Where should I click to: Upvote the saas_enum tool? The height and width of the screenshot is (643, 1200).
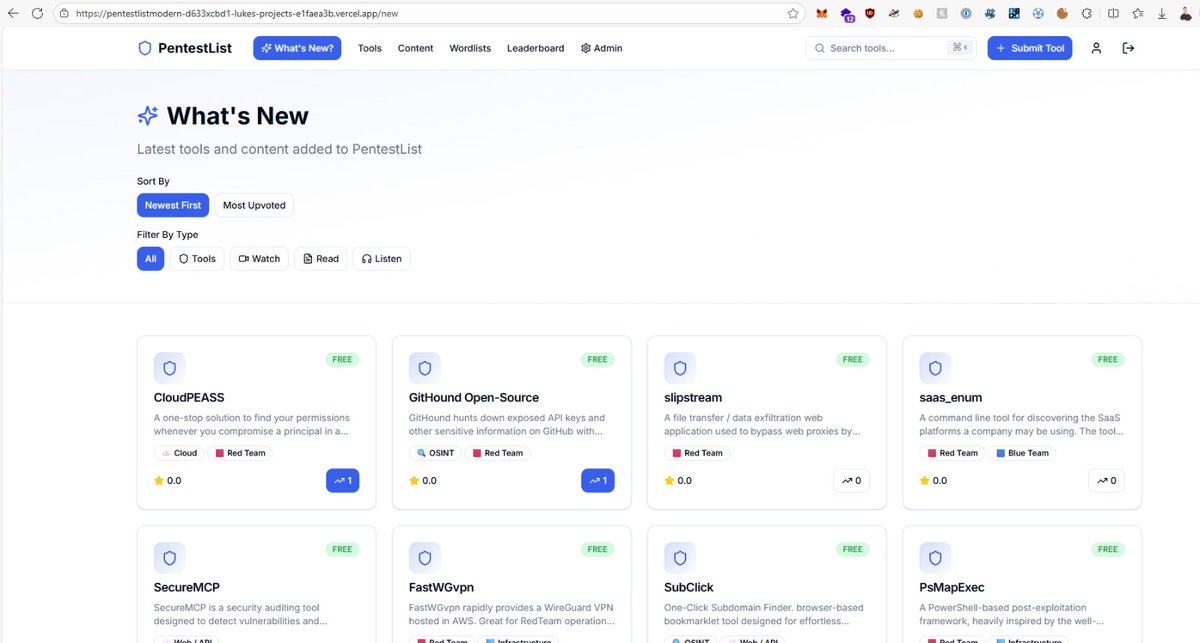click(1105, 481)
